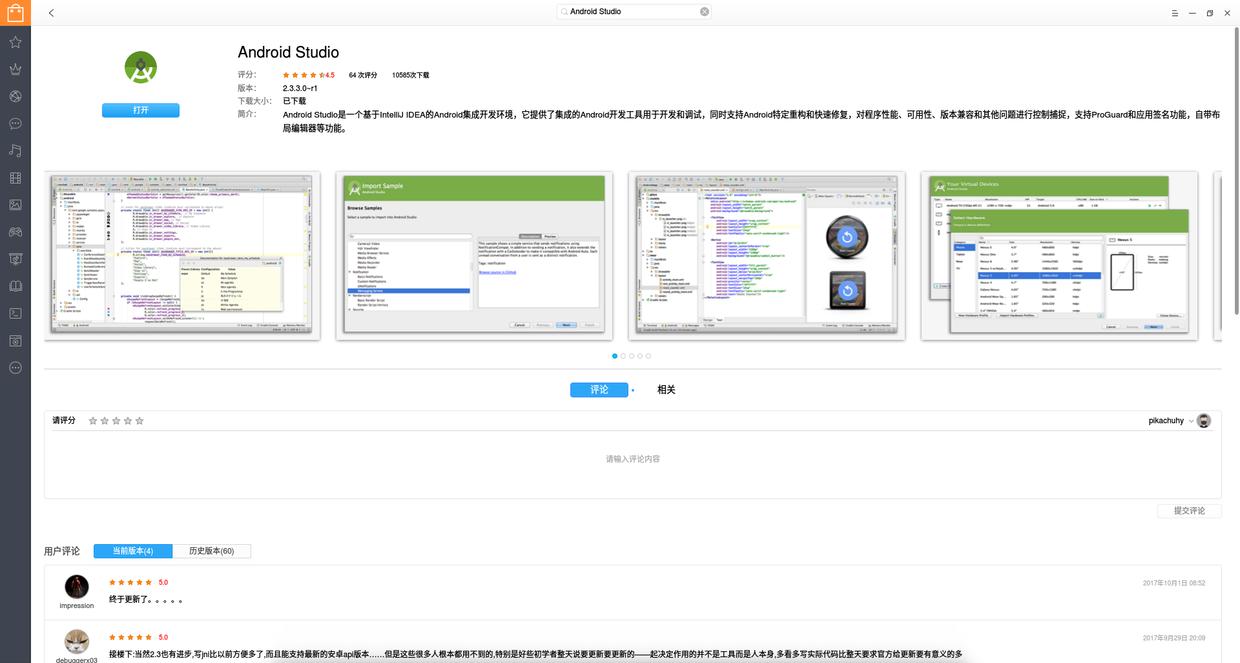Open the crown rankings section in sidebar
The width and height of the screenshot is (1240, 663).
(15, 70)
